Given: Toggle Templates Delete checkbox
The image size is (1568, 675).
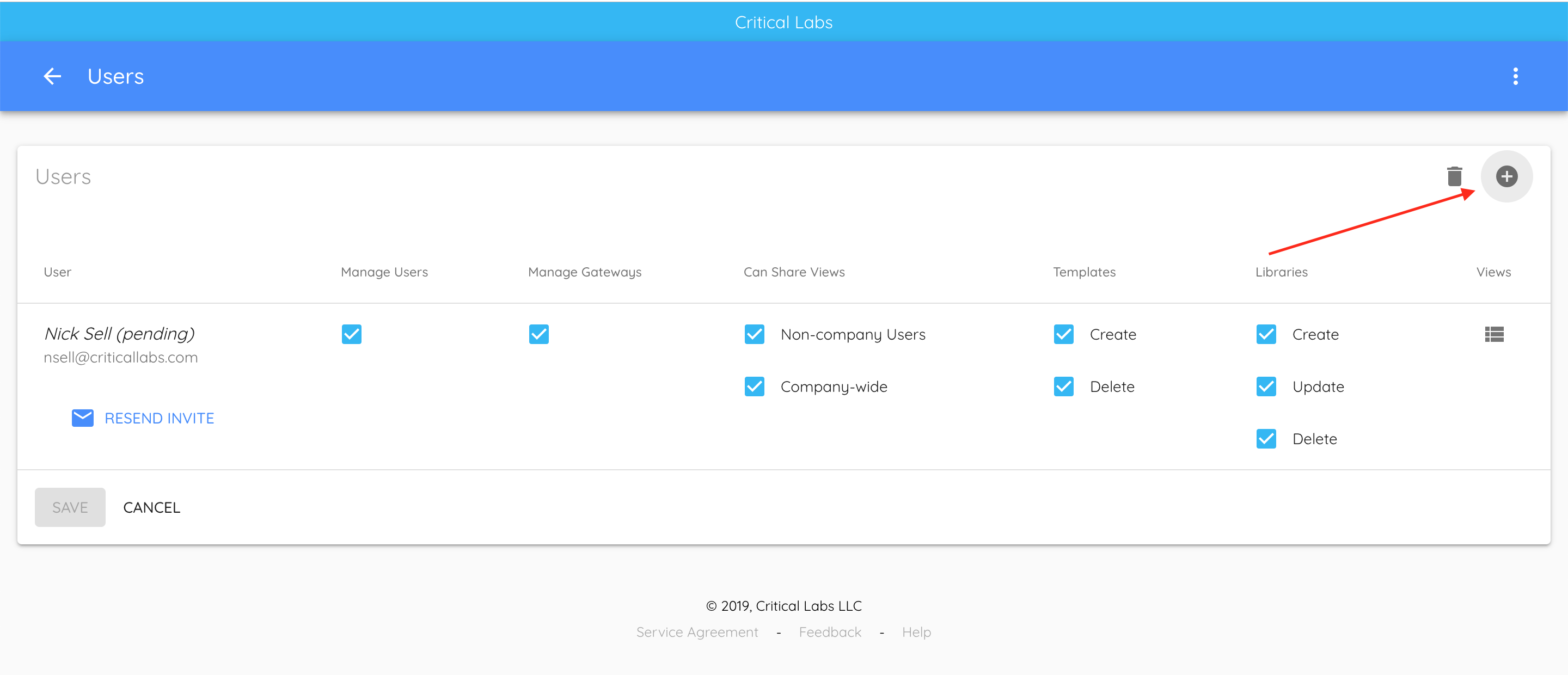Looking at the screenshot, I should (x=1063, y=386).
